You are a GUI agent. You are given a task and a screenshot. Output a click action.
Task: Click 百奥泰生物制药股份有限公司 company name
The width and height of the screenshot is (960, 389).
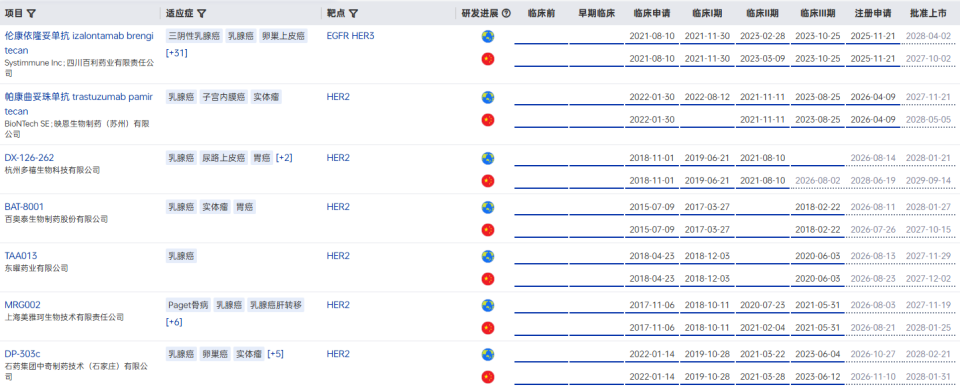tap(56, 219)
